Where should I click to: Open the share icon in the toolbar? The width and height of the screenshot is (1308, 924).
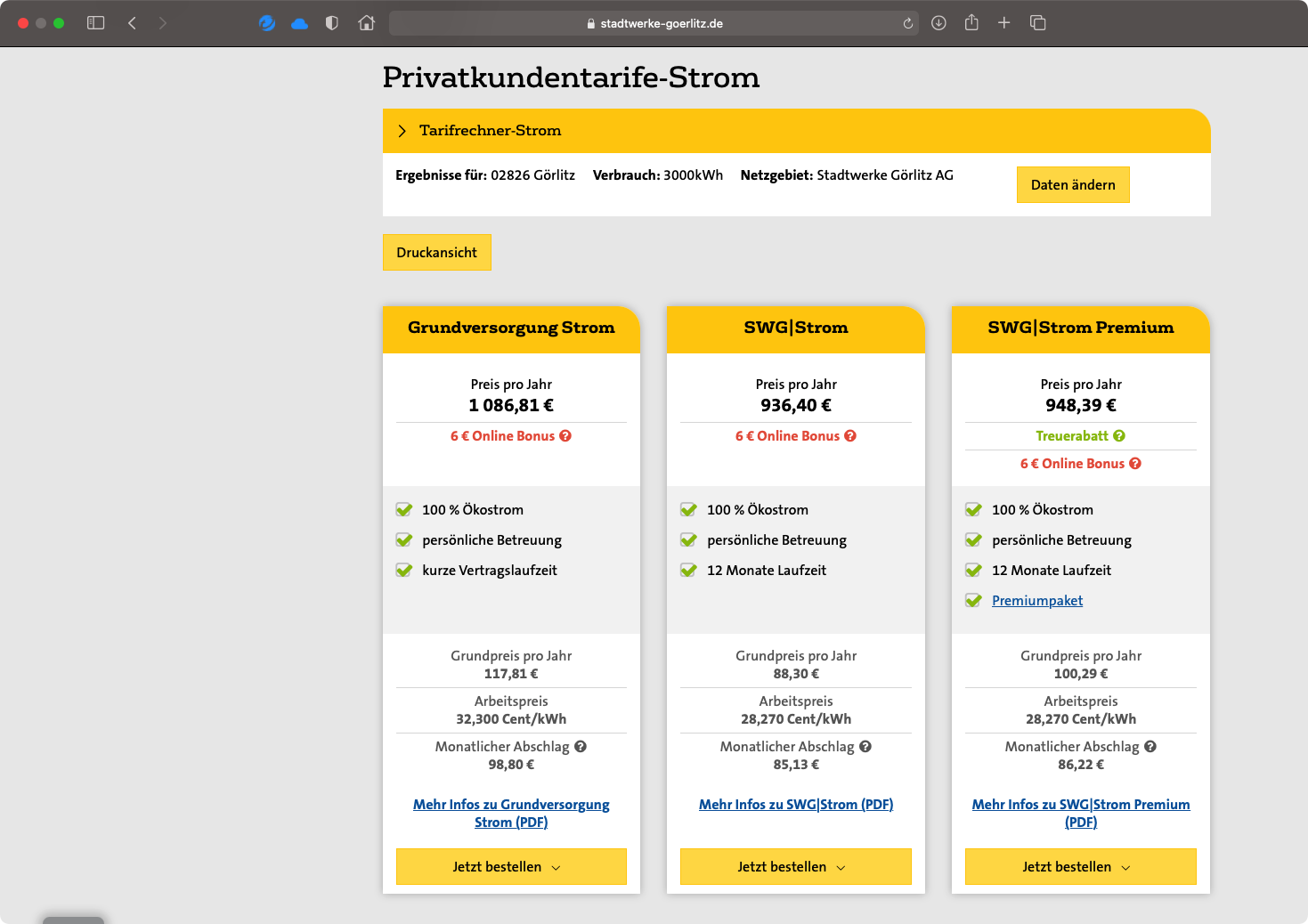971,22
